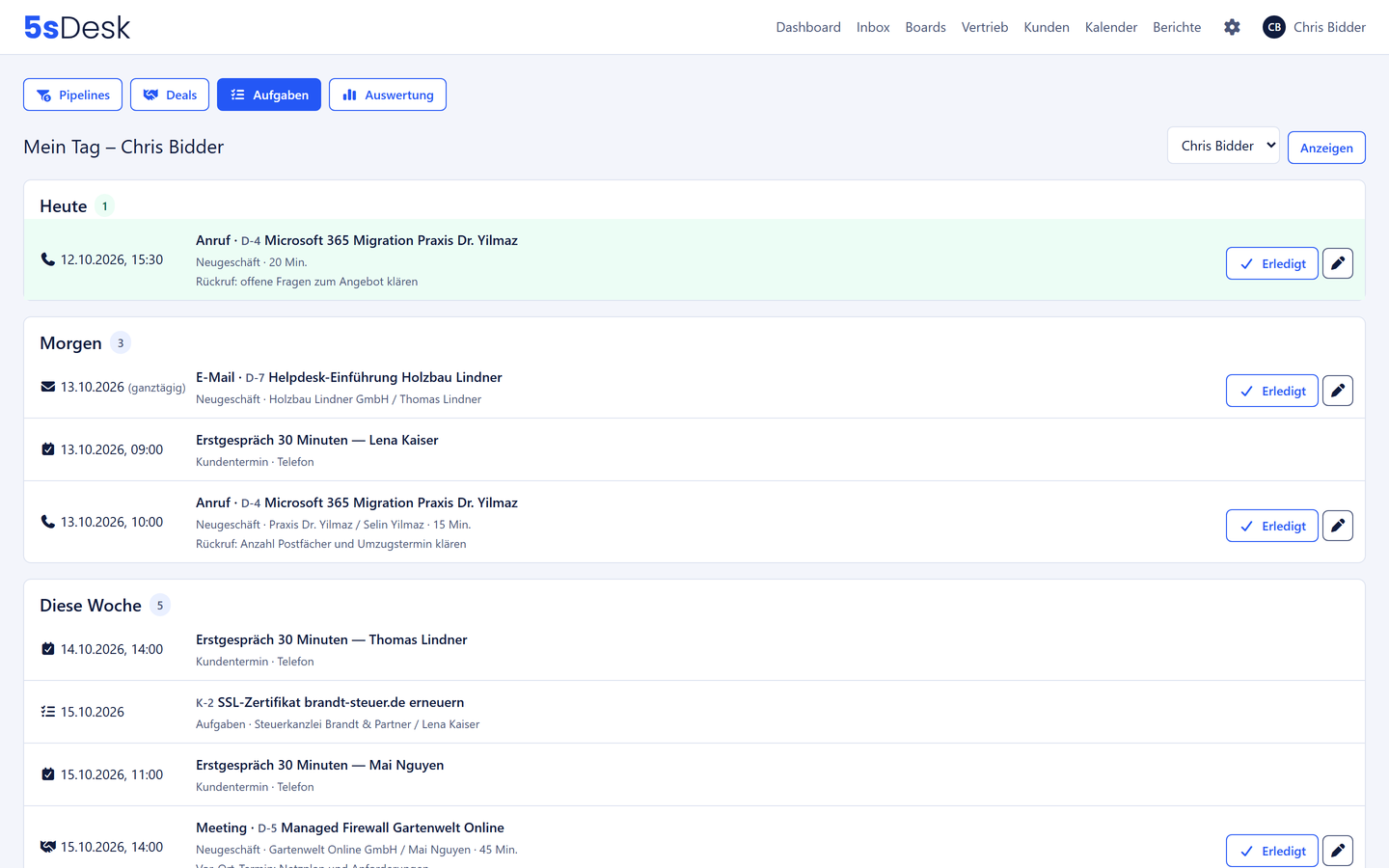
Task: Select the Aufgaben tab
Action: [x=269, y=95]
